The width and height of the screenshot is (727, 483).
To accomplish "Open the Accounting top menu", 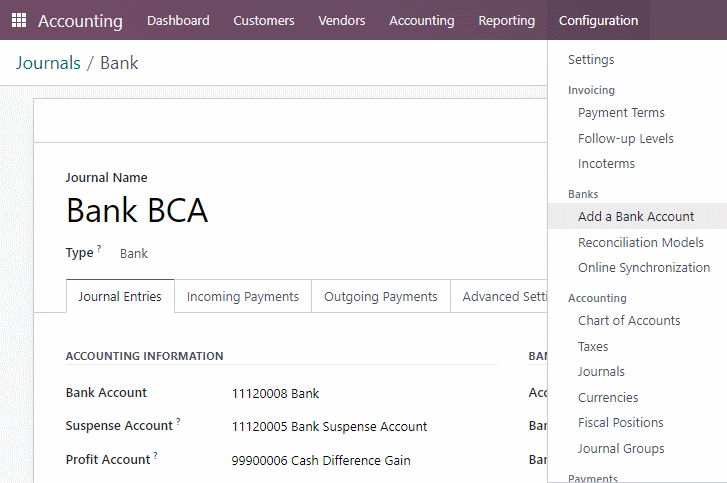I will pos(421,20).
